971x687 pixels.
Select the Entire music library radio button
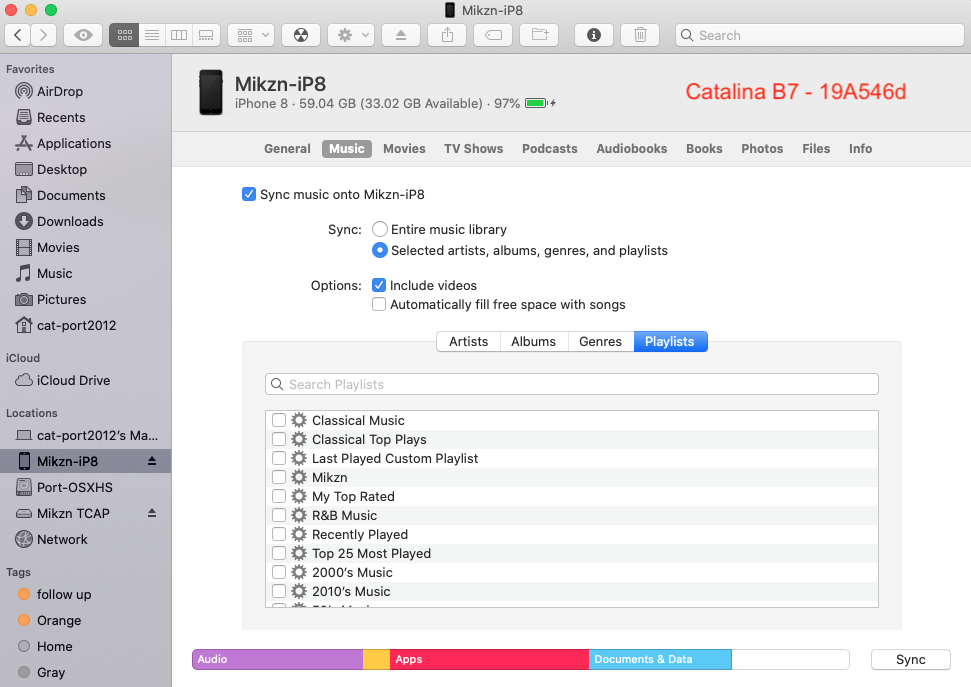tap(380, 229)
